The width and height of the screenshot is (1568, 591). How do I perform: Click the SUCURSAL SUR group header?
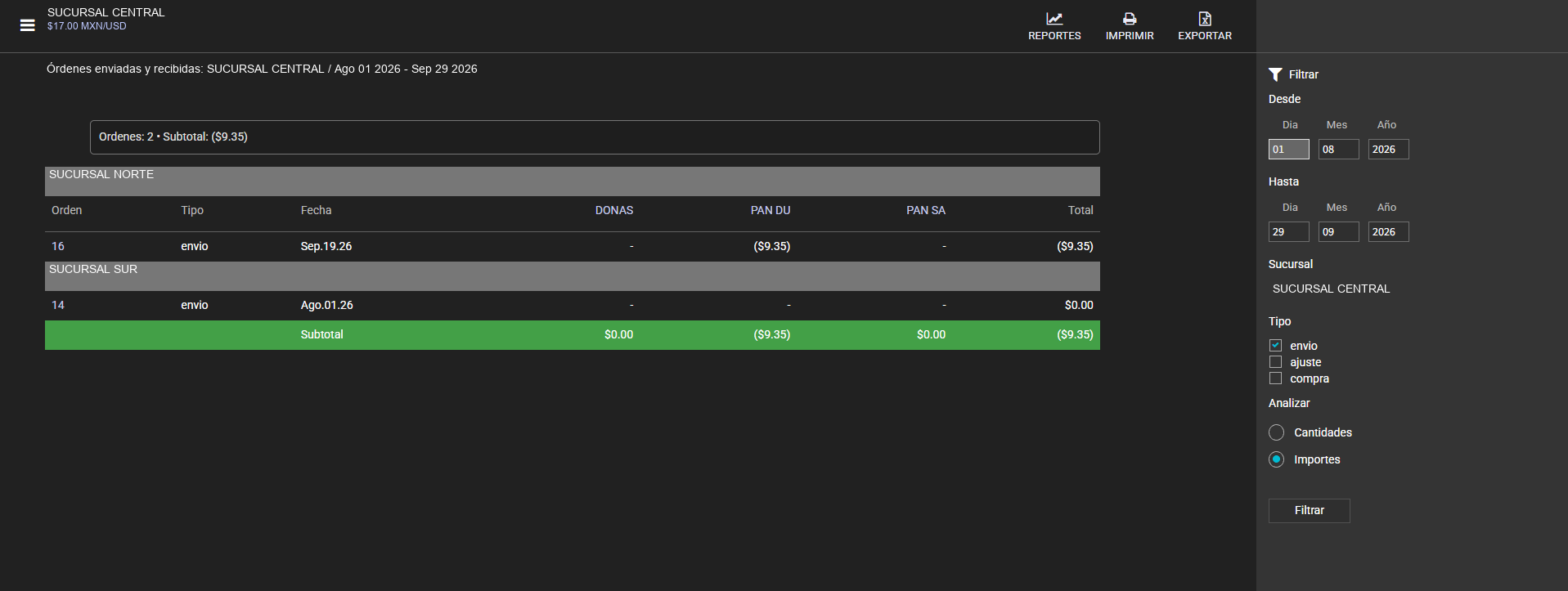pos(572,276)
